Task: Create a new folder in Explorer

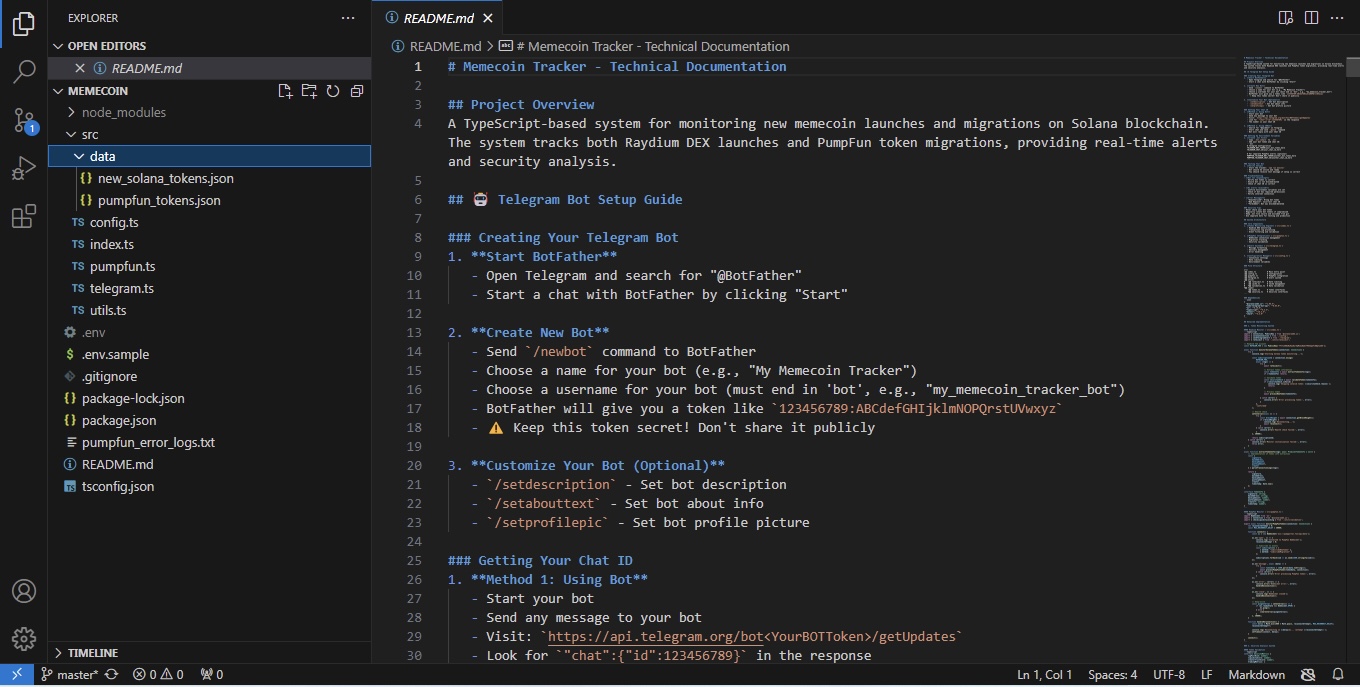Action: (308, 90)
